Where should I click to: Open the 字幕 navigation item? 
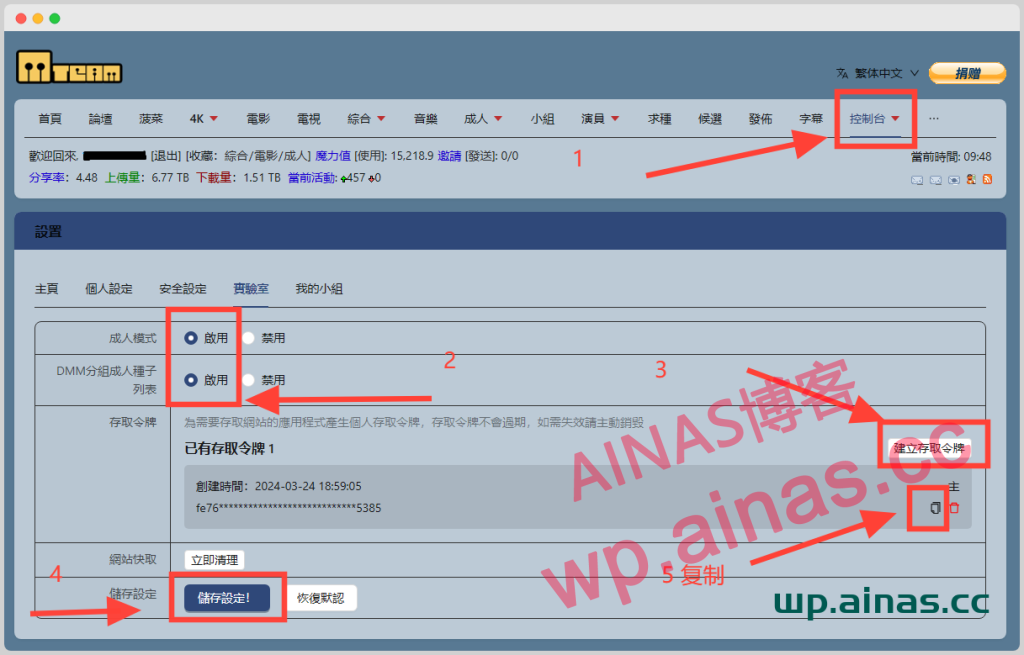pos(811,119)
